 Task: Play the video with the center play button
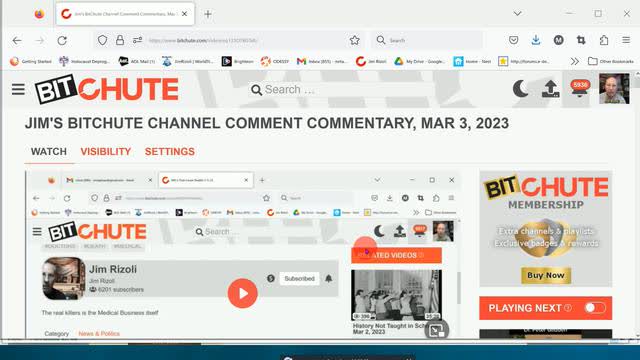pos(242,293)
